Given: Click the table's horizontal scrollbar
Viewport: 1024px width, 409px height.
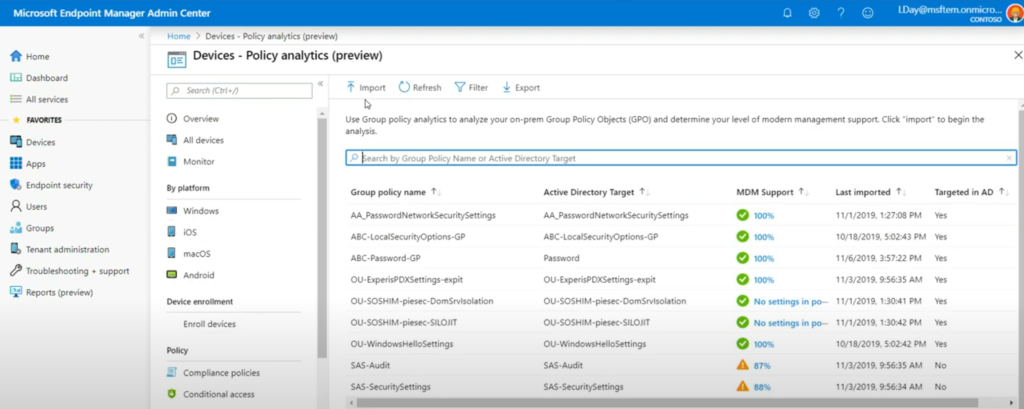Looking at the screenshot, I should (x=666, y=402).
